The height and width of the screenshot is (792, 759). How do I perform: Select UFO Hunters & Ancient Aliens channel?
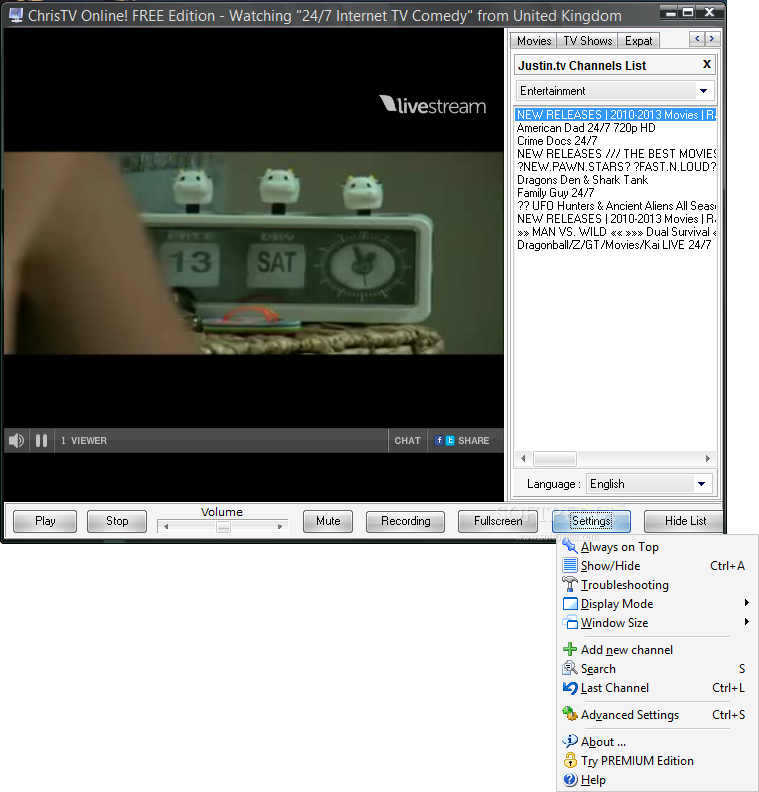(616, 206)
